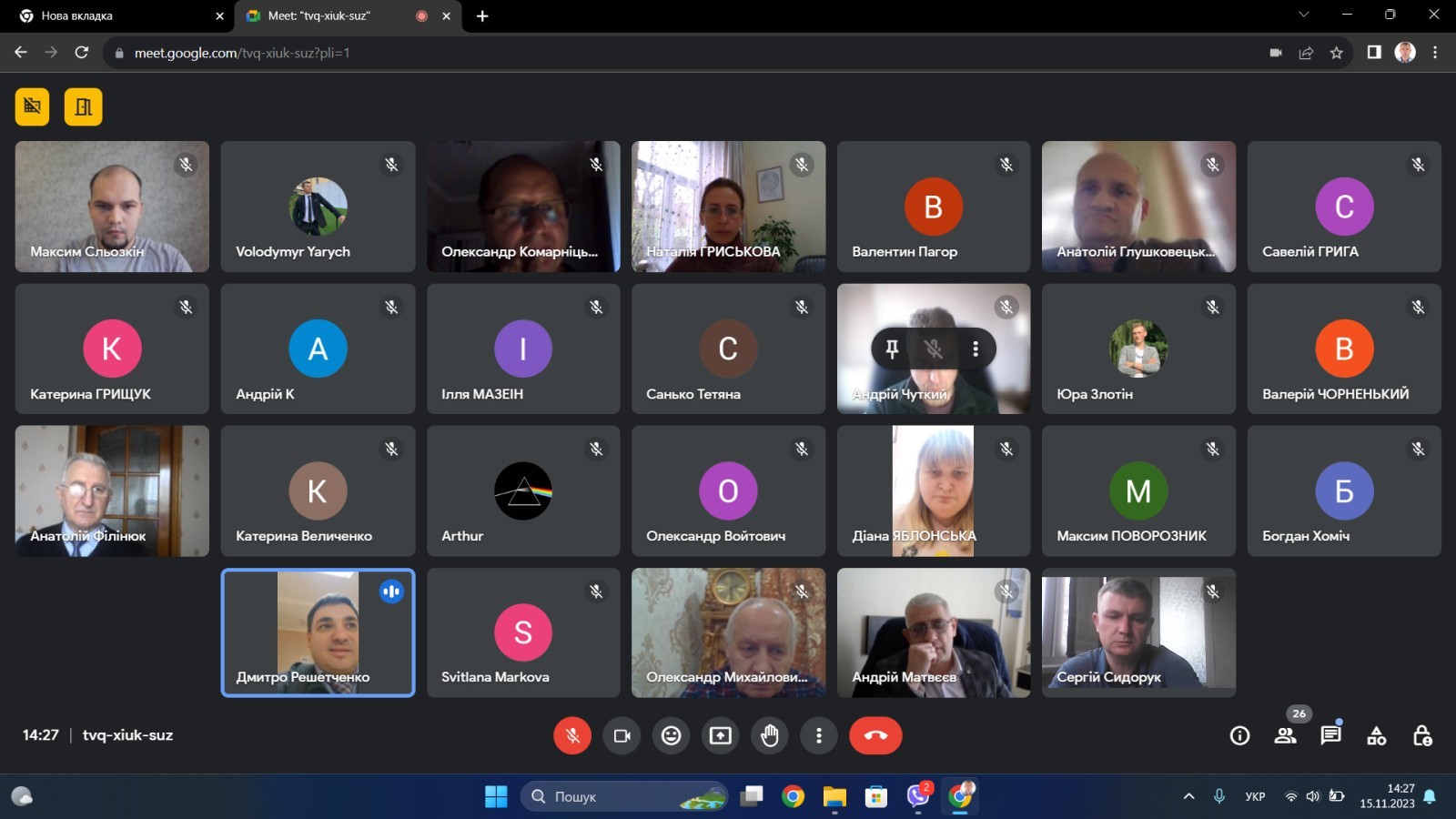Open more options on Андрій Чуткий's tile
The image size is (1456, 819).
click(x=975, y=349)
